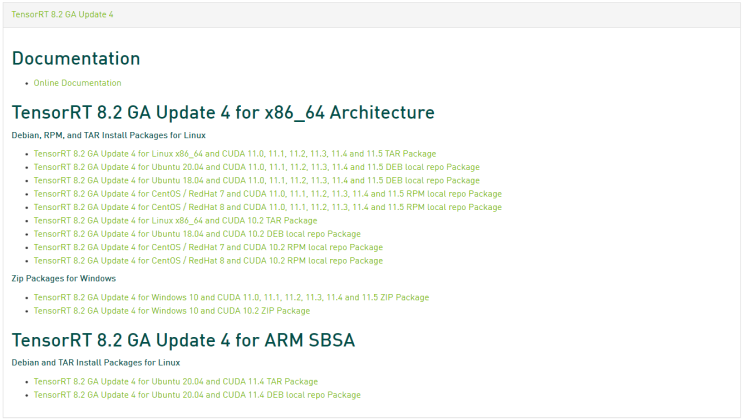The height and width of the screenshot is (420, 743).
Task: Click the ARM SBSA section heading
Action: (x=183, y=340)
